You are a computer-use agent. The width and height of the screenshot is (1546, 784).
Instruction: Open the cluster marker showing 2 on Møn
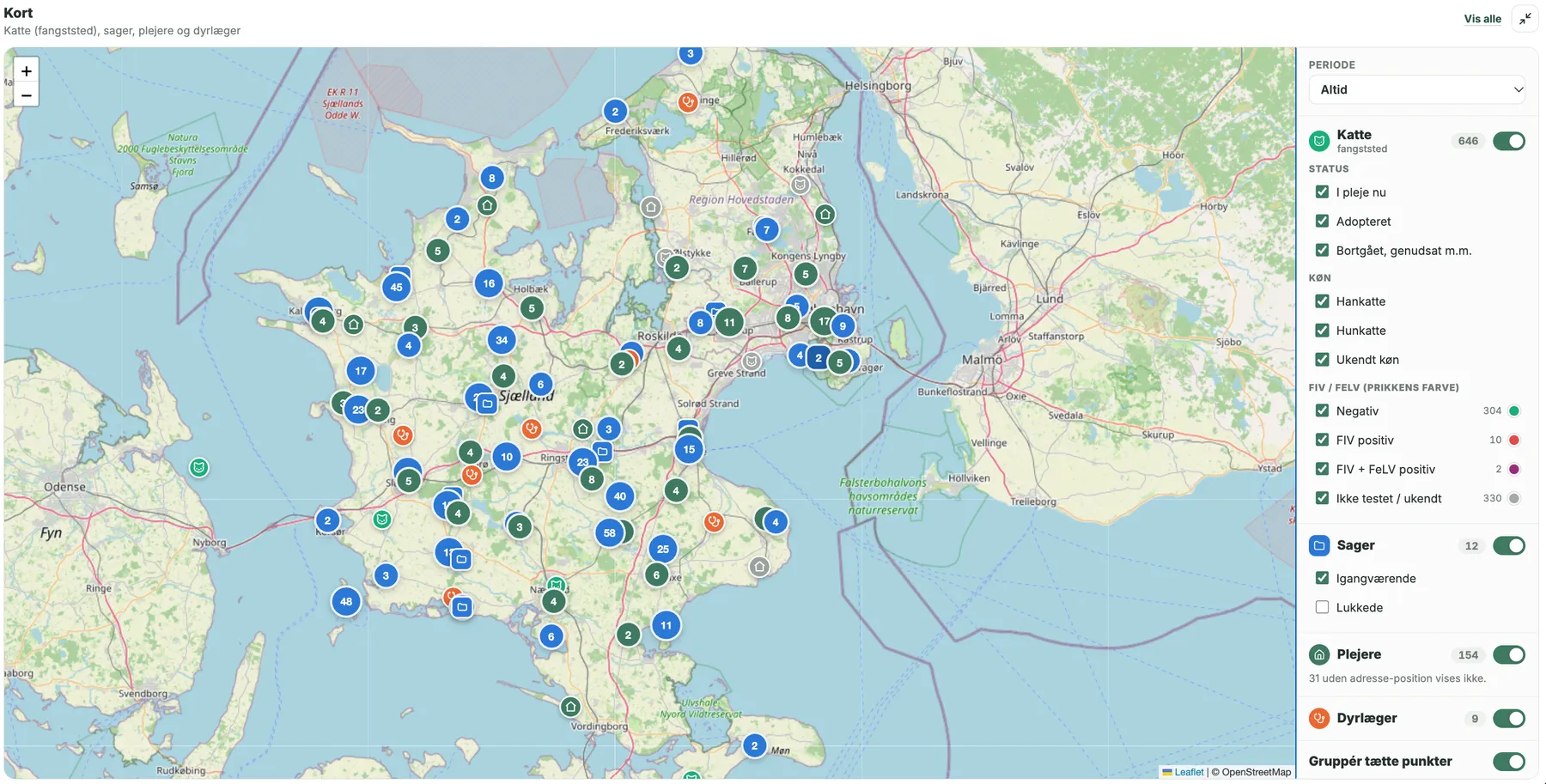754,745
